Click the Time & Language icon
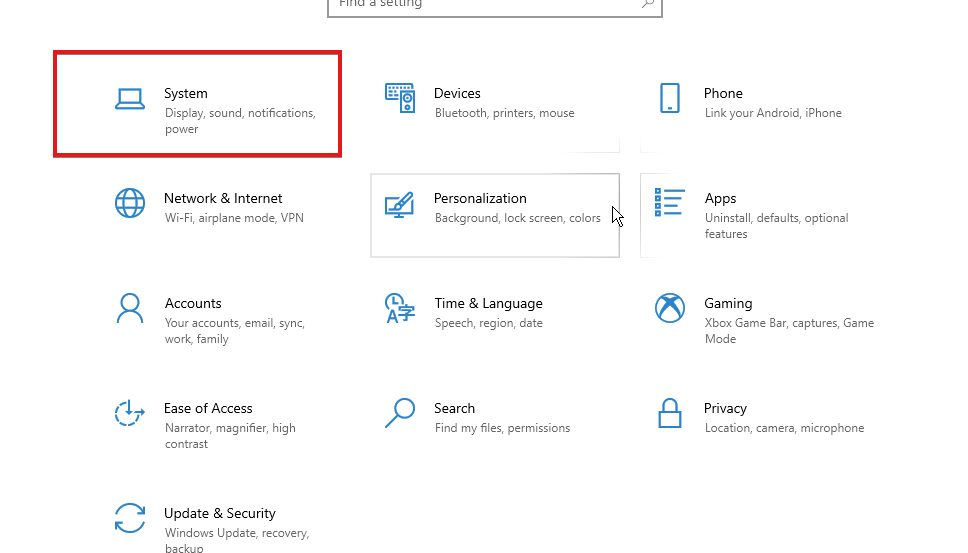The height and width of the screenshot is (553, 968). (x=399, y=308)
